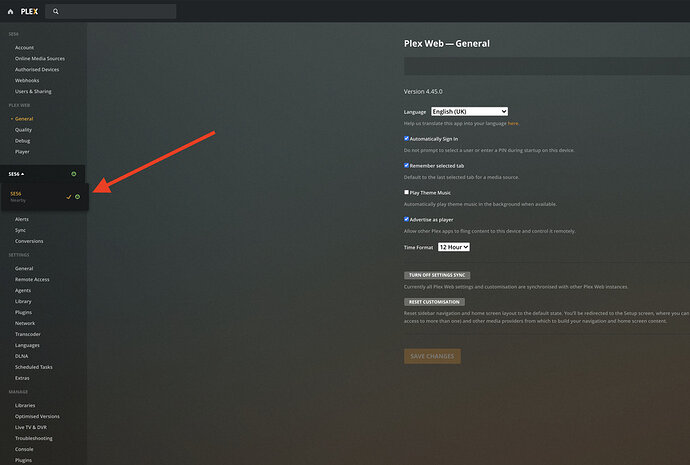
Task: Open the PLEX logo link
Action: [29, 11]
